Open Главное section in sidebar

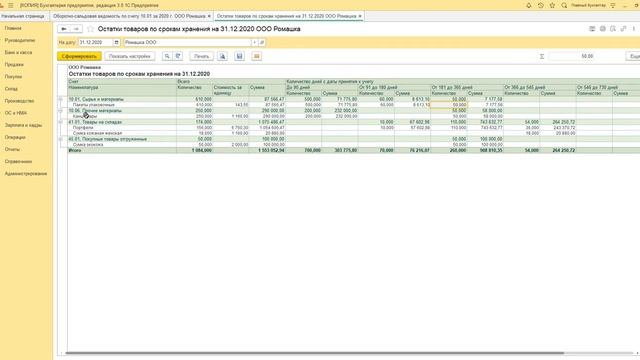pyautogui.click(x=13, y=28)
